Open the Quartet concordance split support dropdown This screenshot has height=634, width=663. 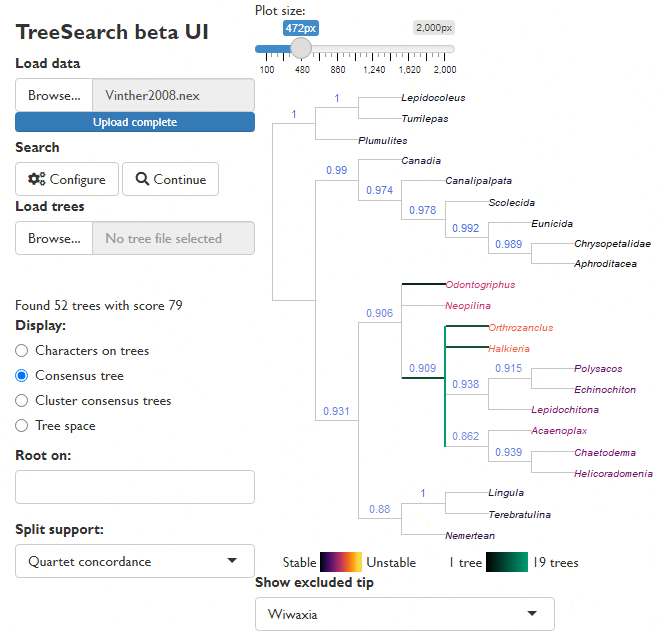(135, 561)
